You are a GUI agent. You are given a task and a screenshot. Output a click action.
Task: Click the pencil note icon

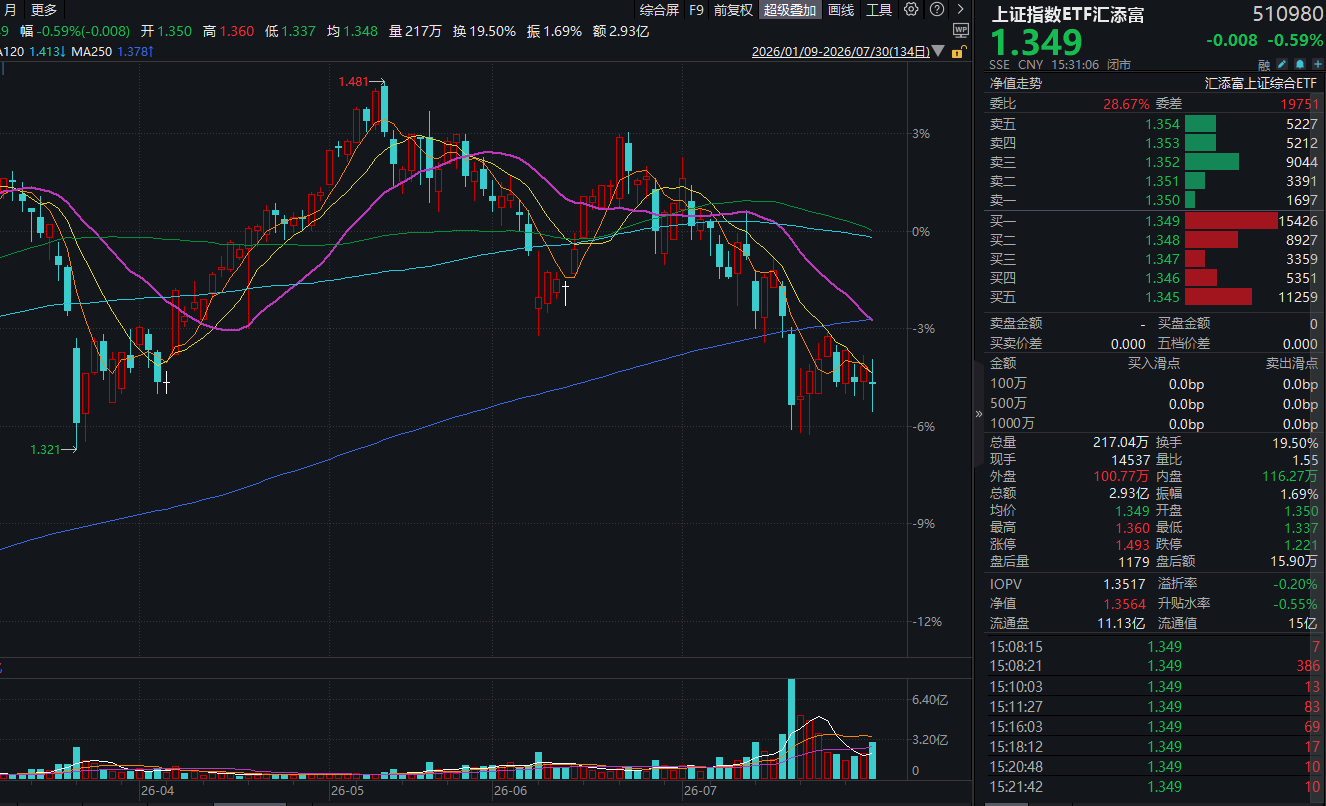(x=1282, y=64)
